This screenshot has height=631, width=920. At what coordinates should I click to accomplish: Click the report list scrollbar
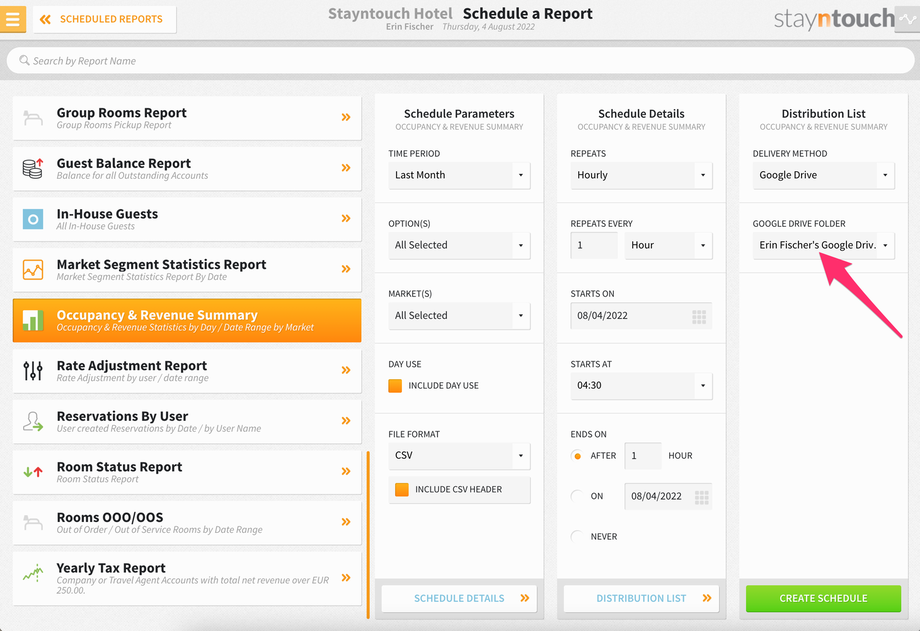pos(368,535)
